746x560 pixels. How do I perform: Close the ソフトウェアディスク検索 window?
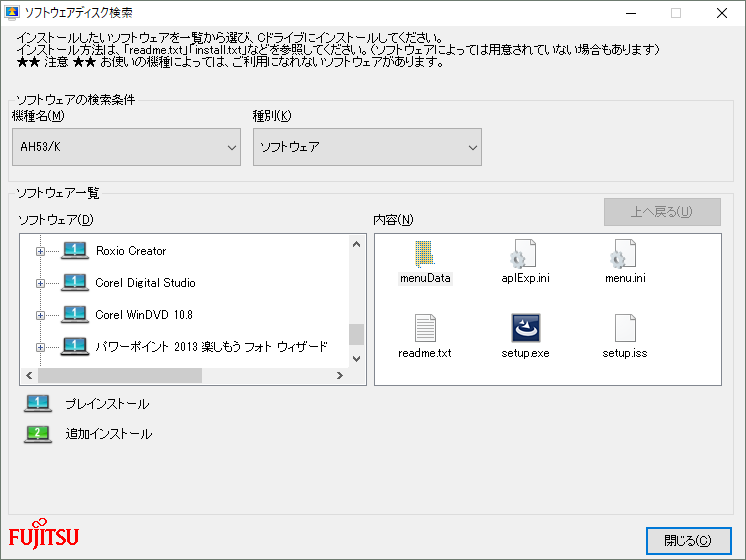722,13
